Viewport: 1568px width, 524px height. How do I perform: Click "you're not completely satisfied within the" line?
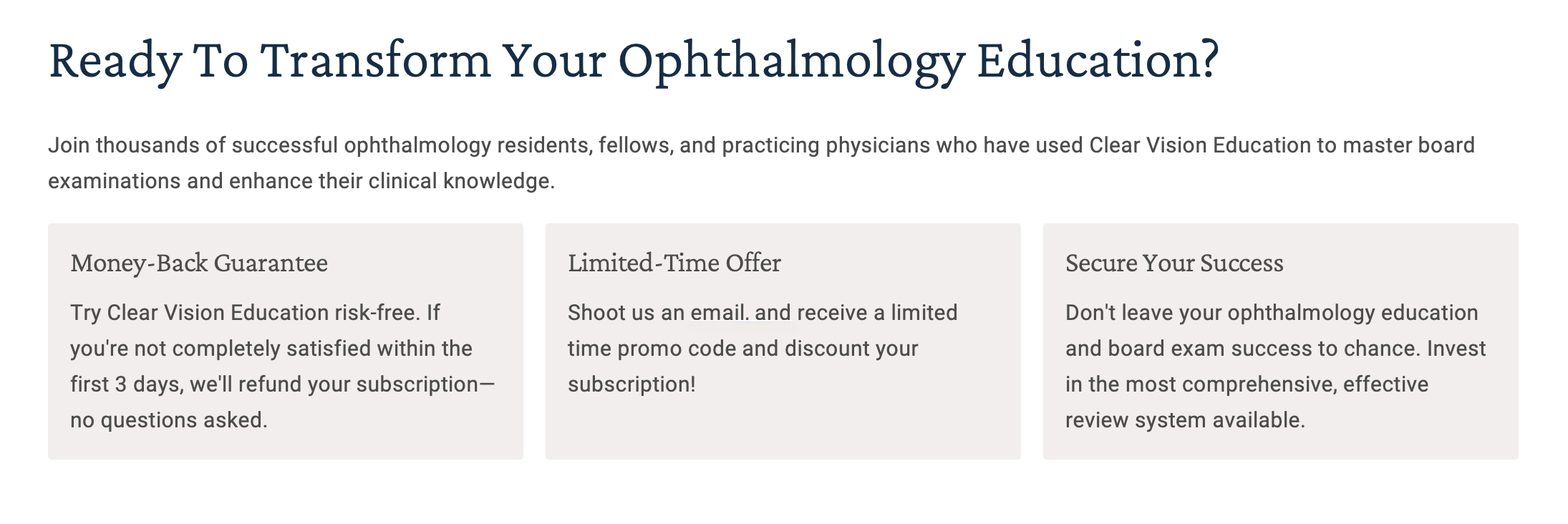pos(271,349)
